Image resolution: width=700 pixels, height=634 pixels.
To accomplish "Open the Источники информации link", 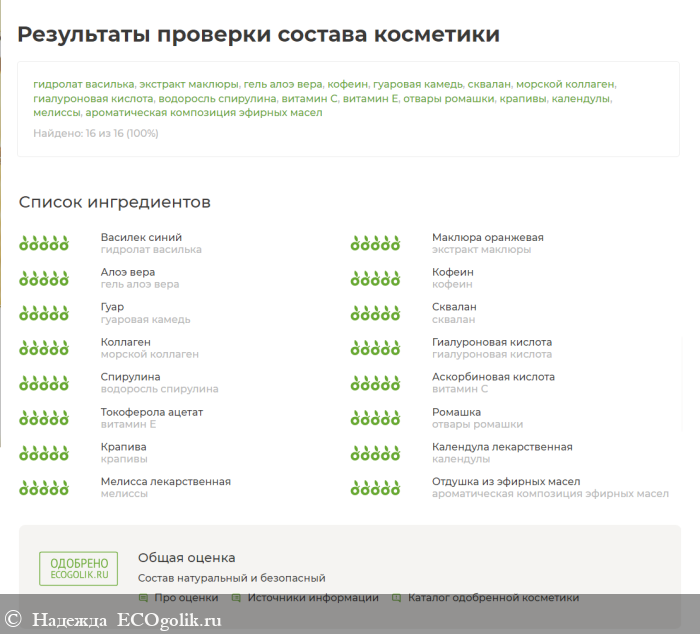I will [x=313, y=598].
